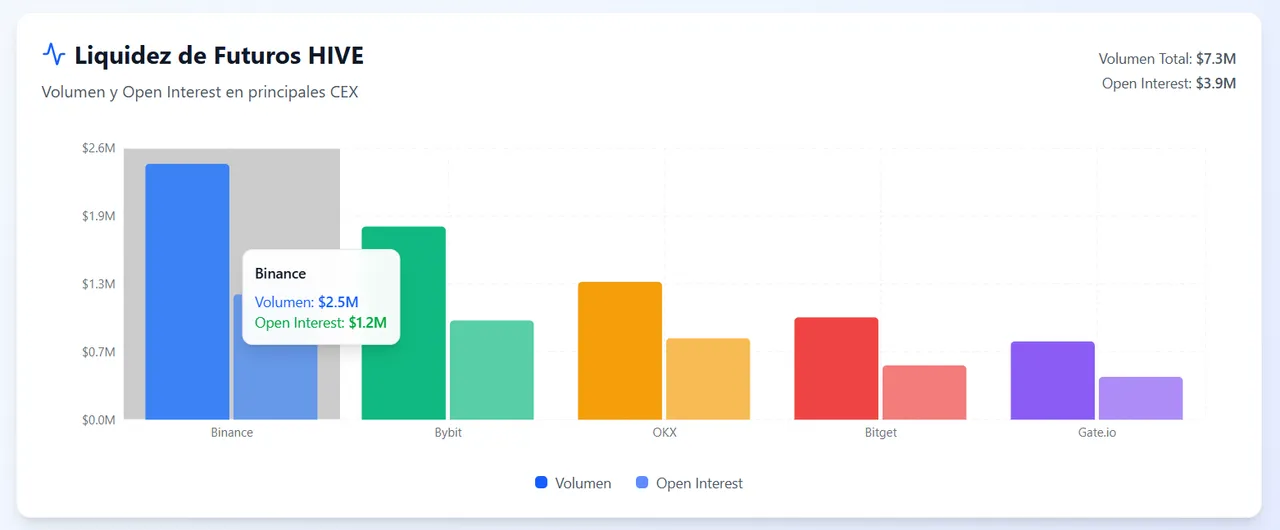Viewport: 1280px width, 530px height.
Task: Click the Volumen legend color swatch
Action: tap(541, 483)
